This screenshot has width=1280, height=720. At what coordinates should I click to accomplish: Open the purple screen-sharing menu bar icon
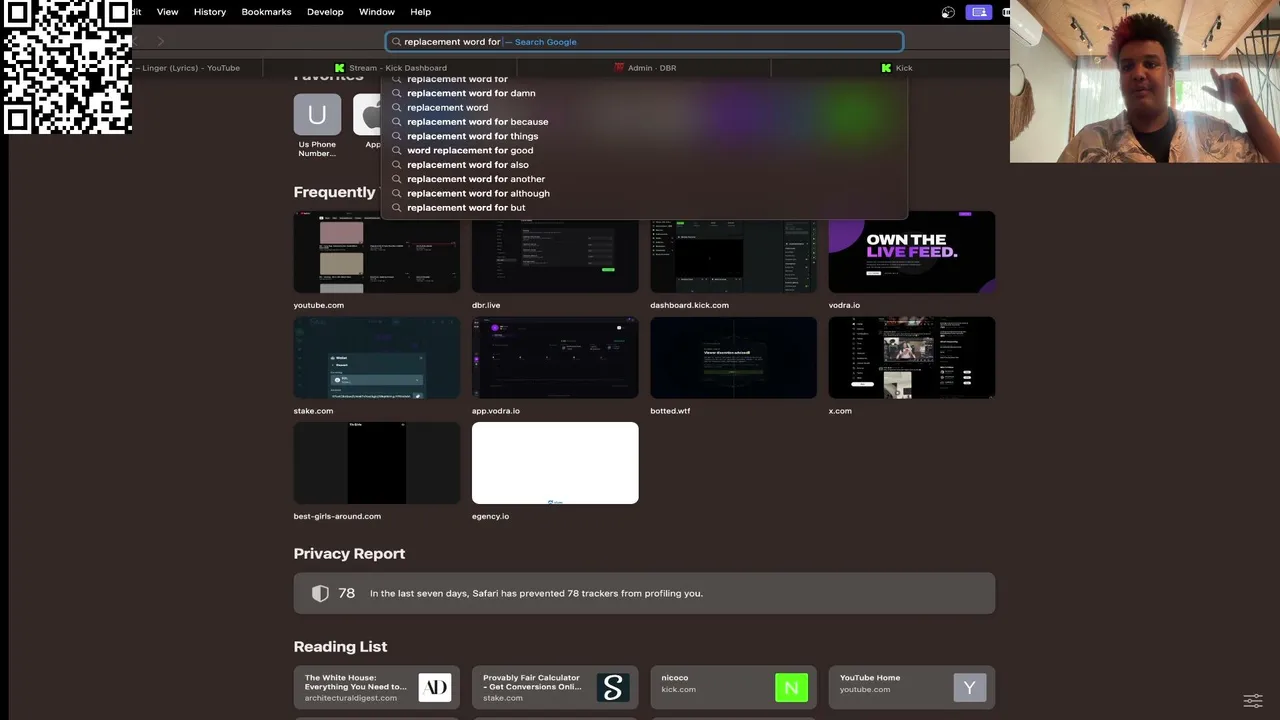pos(979,12)
